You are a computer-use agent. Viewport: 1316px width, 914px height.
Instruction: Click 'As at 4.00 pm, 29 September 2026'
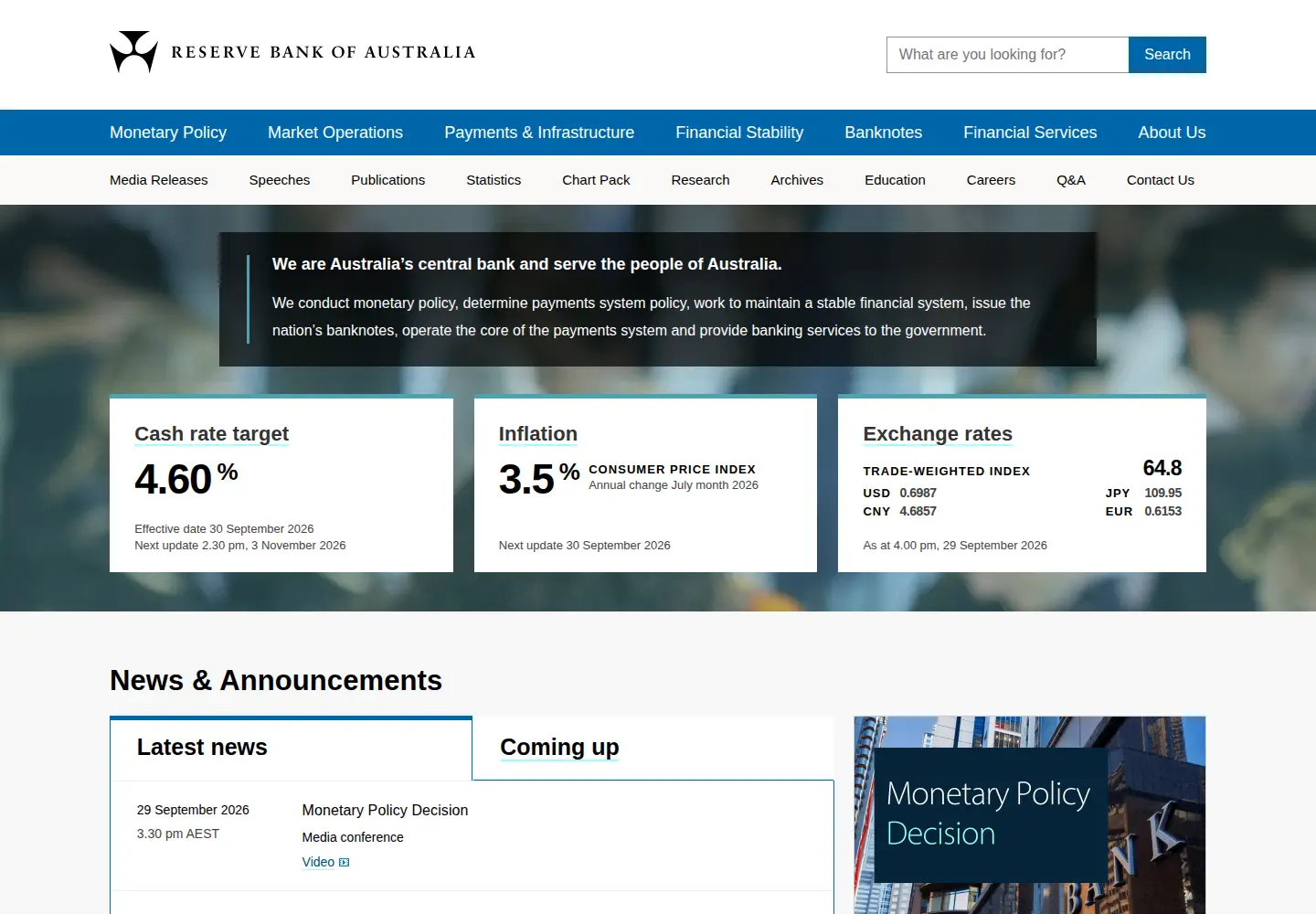(x=955, y=545)
